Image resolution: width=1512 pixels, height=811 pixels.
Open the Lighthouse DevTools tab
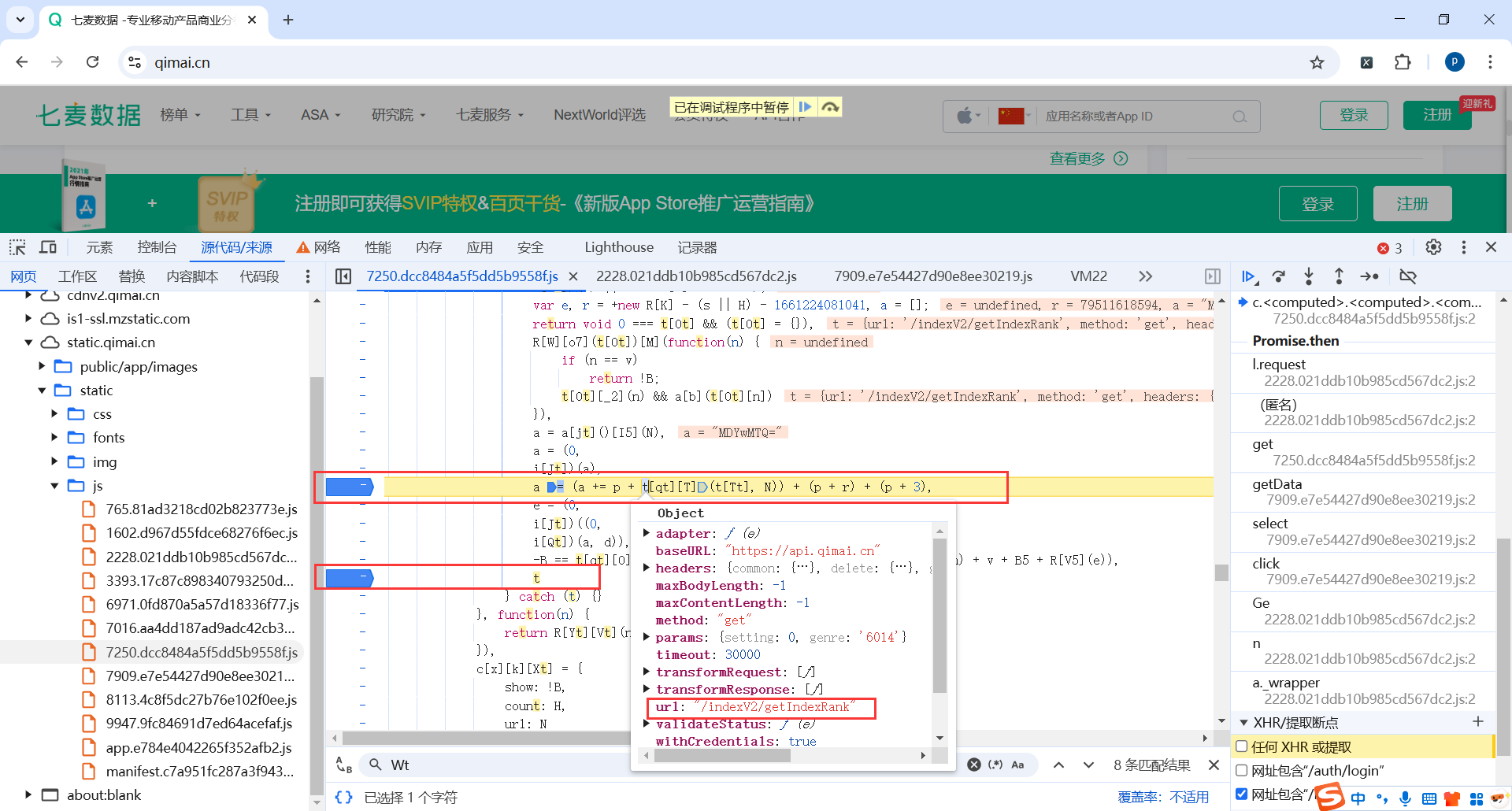(x=619, y=247)
